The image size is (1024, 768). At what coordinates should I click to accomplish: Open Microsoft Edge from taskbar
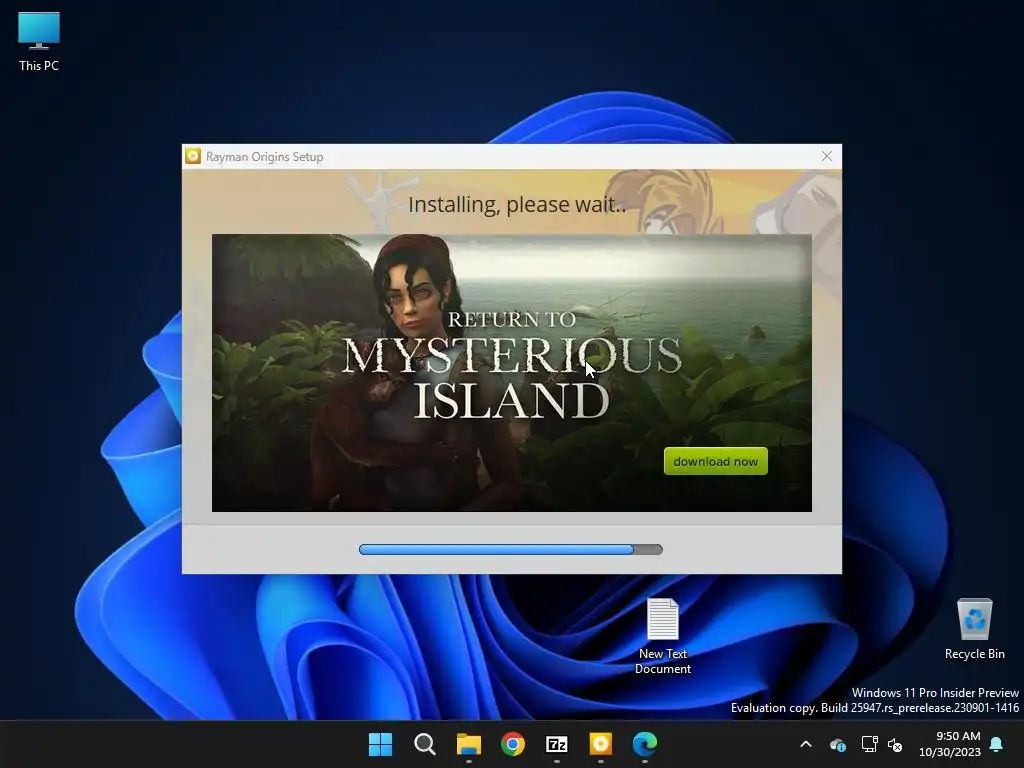coord(645,744)
